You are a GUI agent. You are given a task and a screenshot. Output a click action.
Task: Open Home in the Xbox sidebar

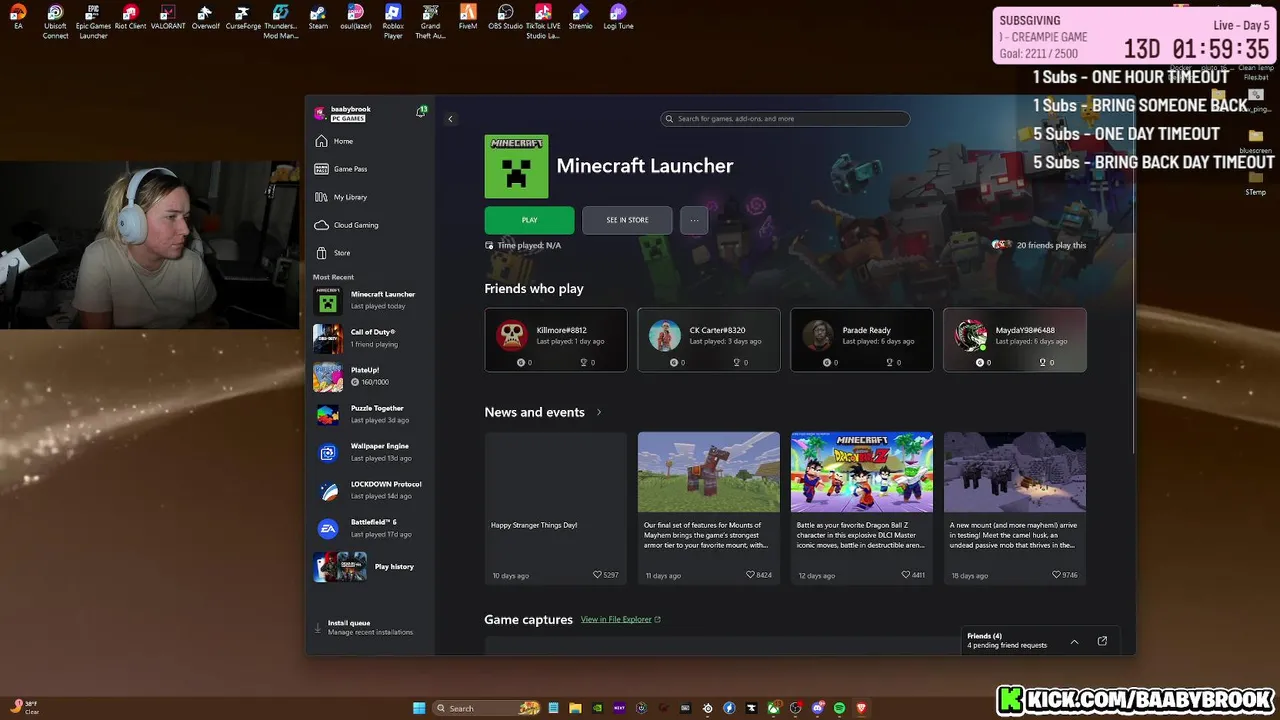[x=371, y=141]
